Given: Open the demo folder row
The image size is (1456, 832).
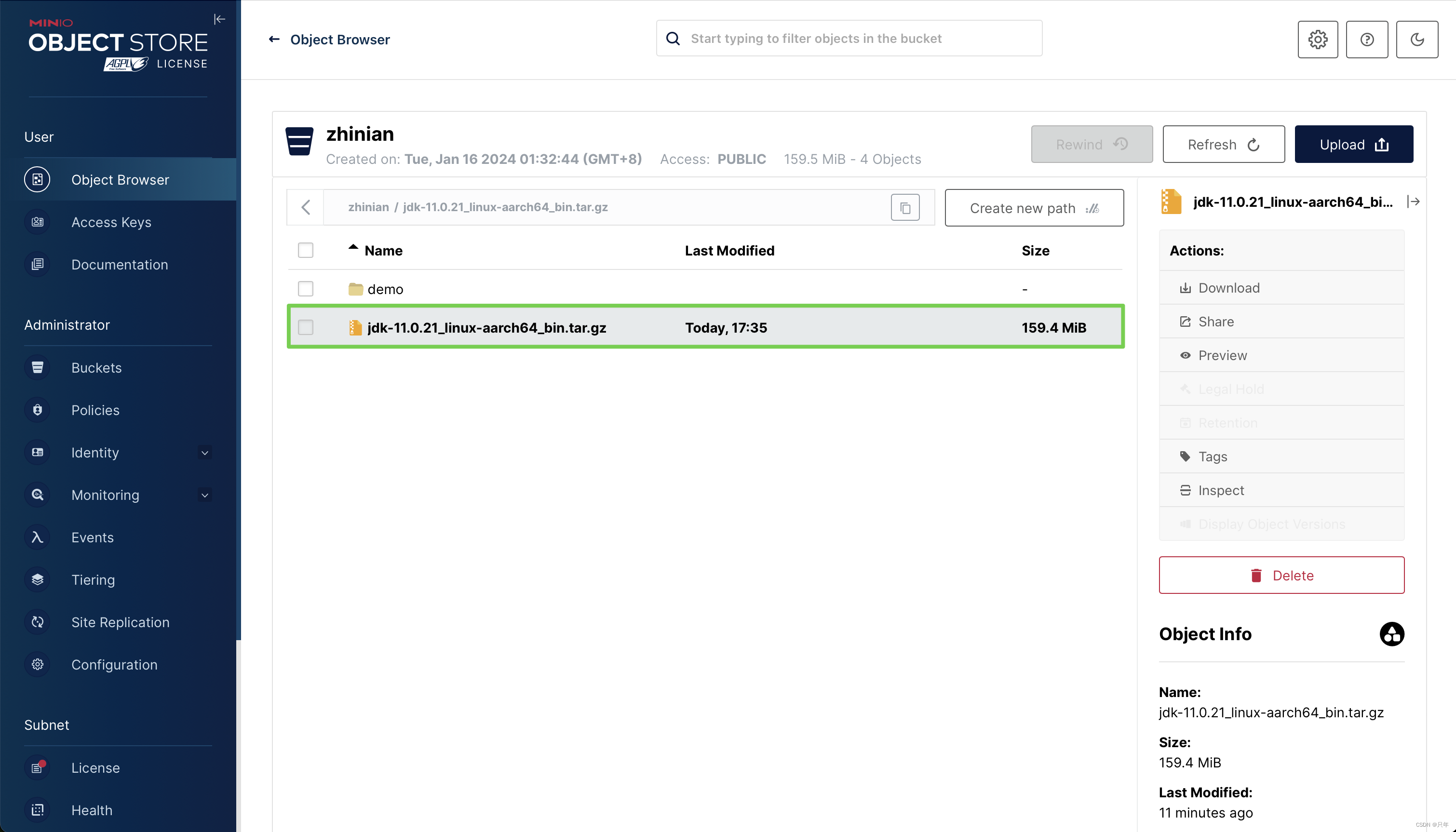Looking at the screenshot, I should tap(706, 289).
